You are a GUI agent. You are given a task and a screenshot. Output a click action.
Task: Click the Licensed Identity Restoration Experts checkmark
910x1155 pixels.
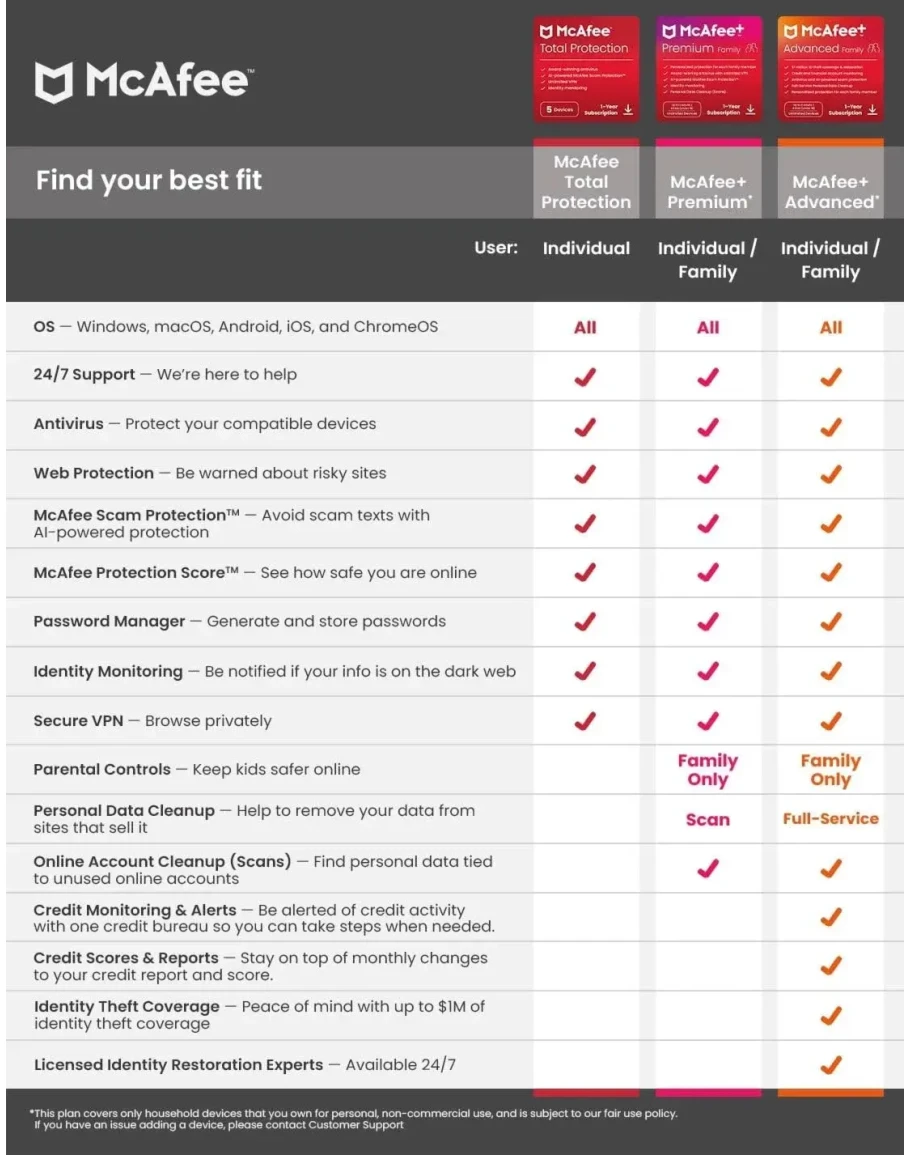click(x=830, y=1064)
